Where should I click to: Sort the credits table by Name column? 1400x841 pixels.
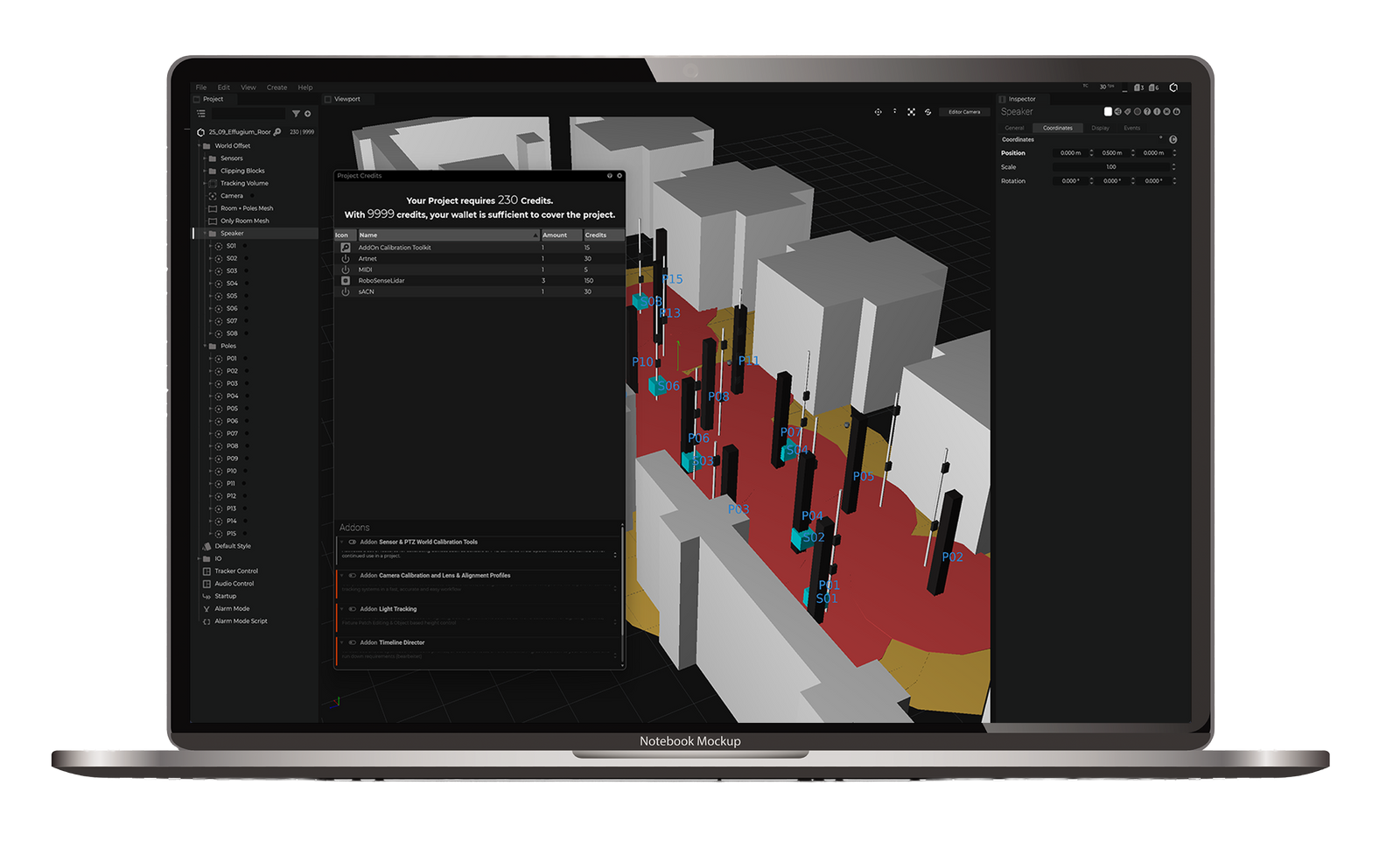tap(448, 235)
